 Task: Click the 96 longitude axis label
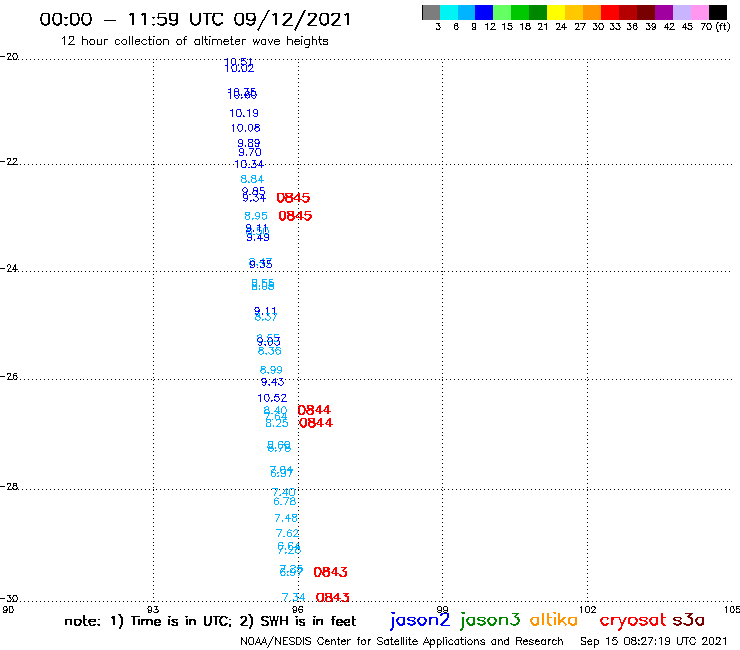coord(298,609)
